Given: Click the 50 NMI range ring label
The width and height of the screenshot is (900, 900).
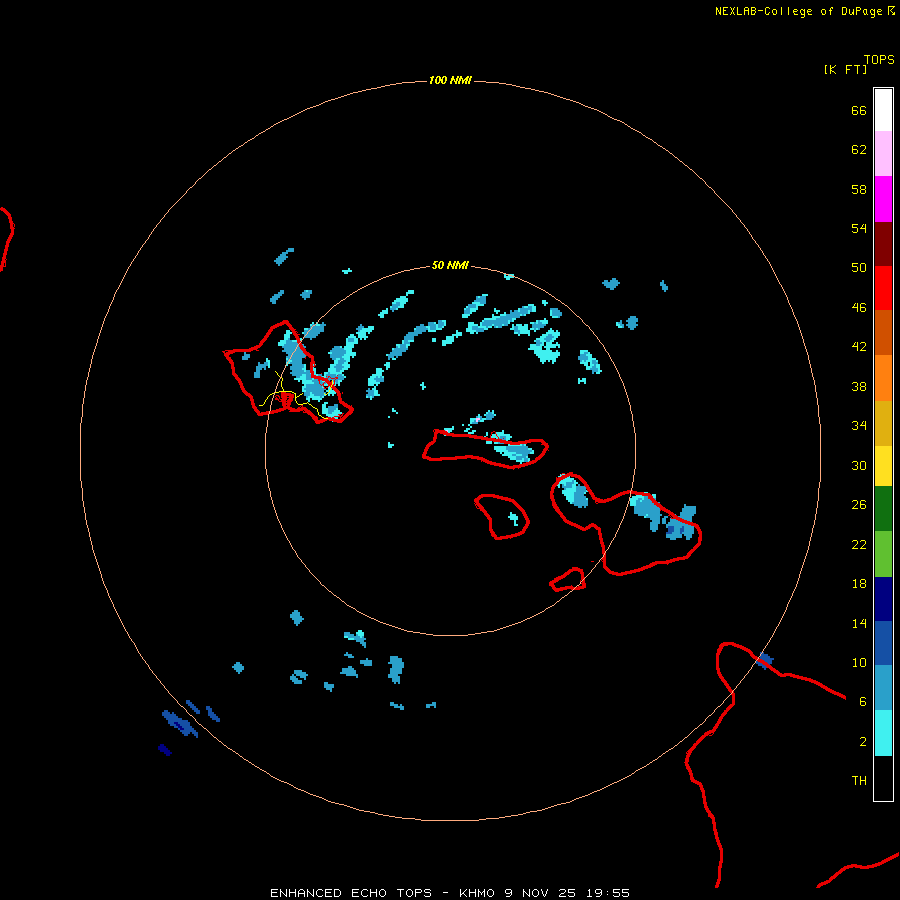Looking at the screenshot, I should pos(450,265).
